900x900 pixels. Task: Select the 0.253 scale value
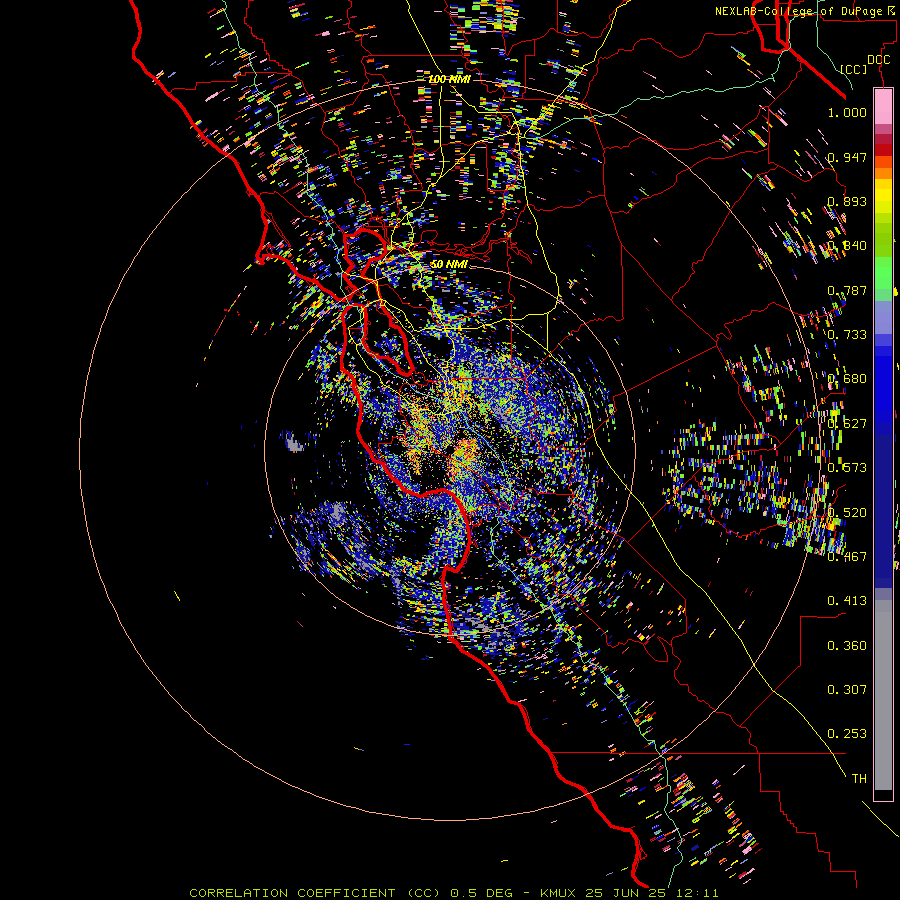847,734
